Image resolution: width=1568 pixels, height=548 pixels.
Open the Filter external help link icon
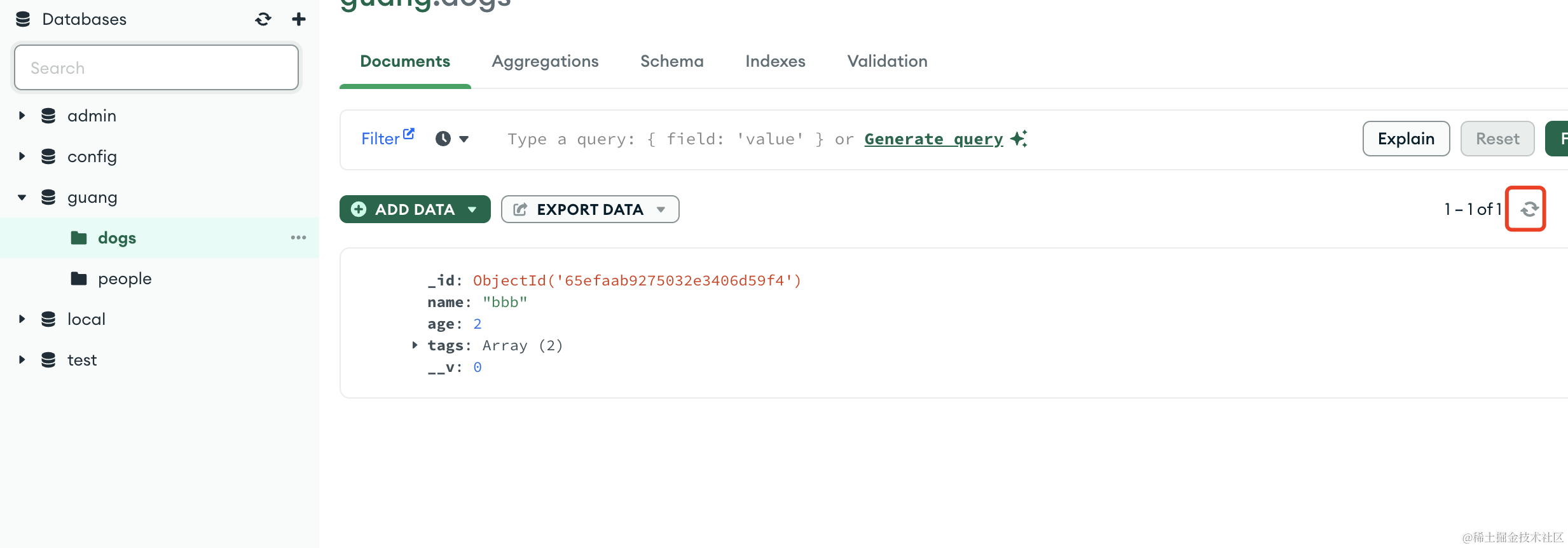tap(409, 134)
